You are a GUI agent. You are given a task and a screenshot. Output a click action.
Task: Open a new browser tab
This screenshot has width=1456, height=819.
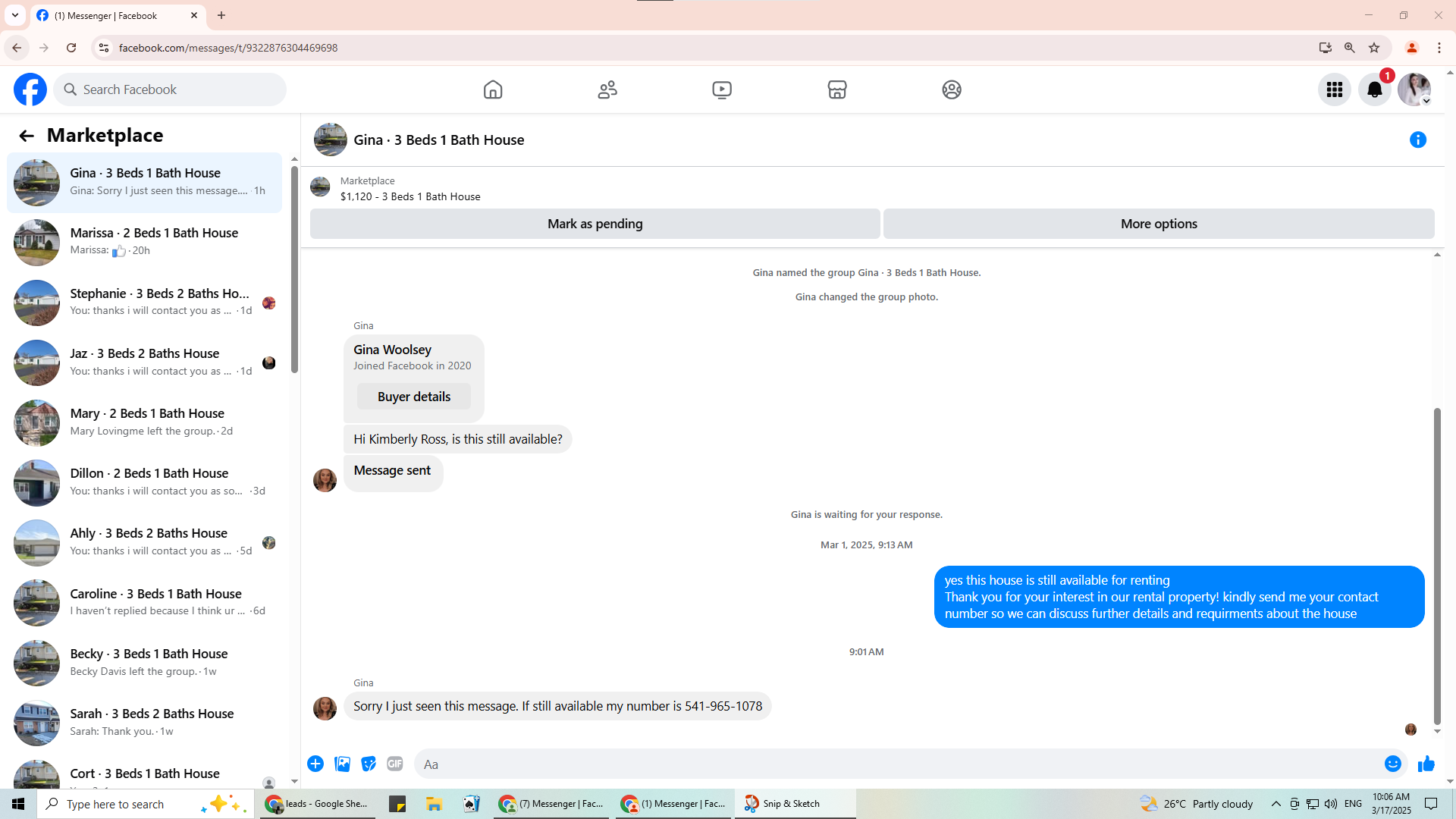[221, 15]
